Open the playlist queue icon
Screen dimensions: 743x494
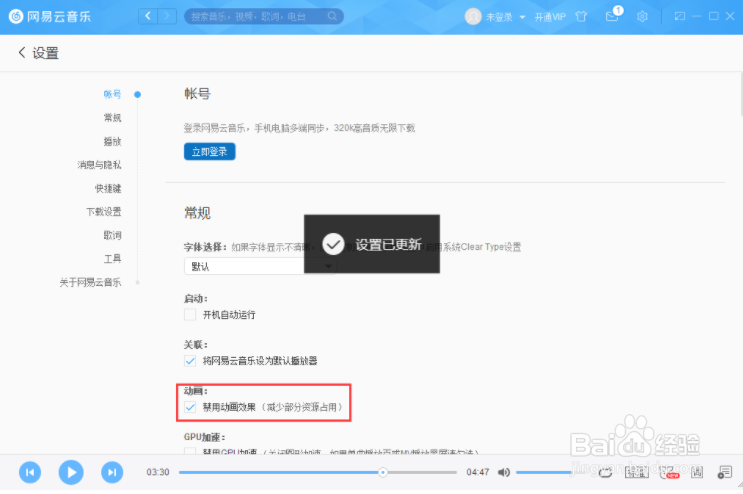[725, 472]
